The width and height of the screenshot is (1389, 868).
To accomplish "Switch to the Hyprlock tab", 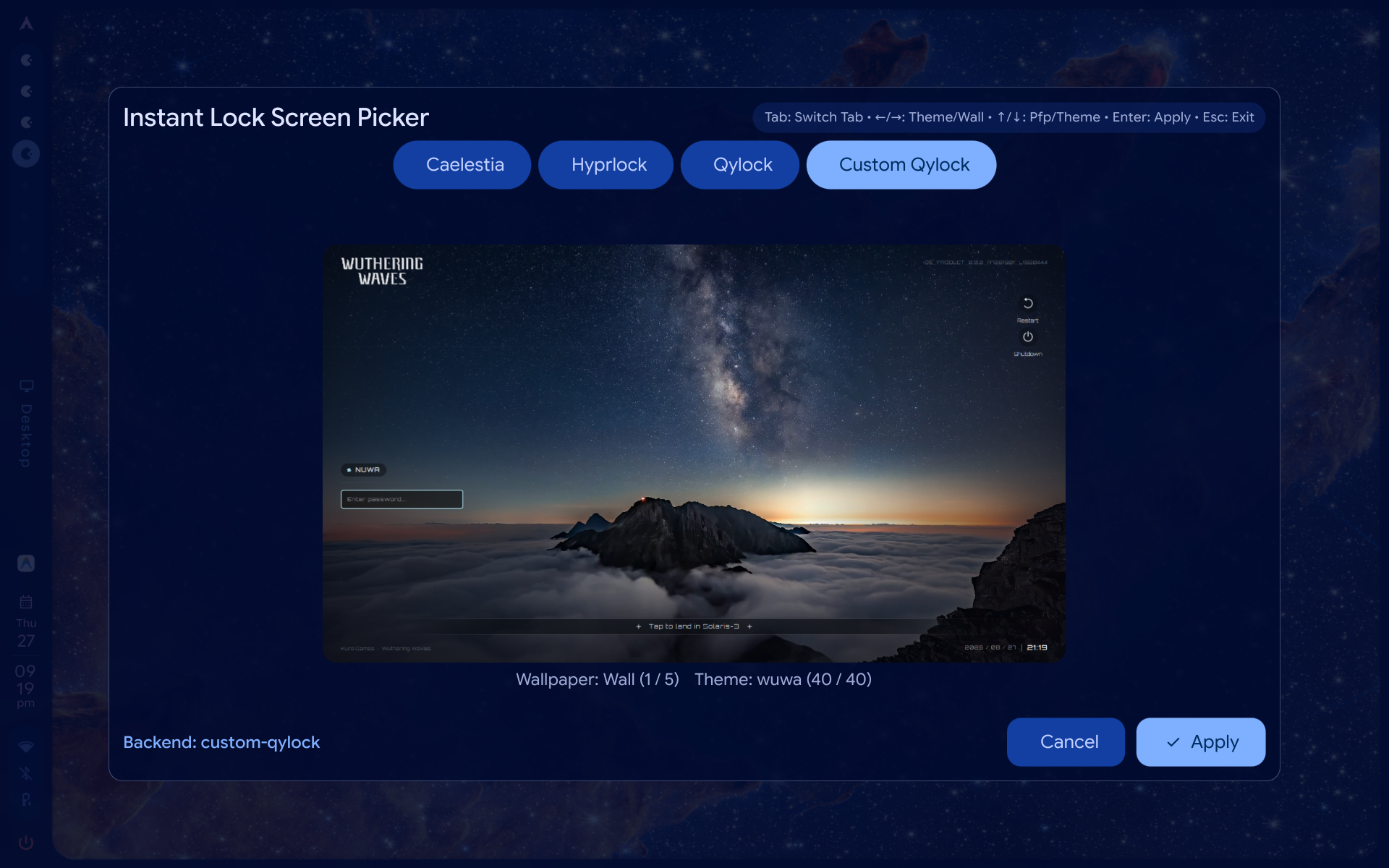I will (x=606, y=165).
